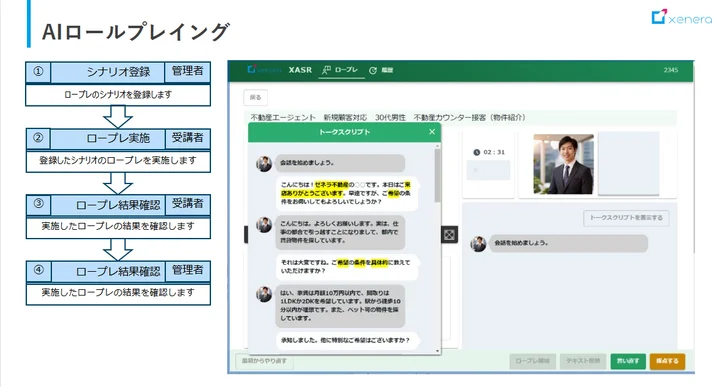Click the clock icon beside 02 : 31
Viewport: 720px width, 387px height.
476,152
